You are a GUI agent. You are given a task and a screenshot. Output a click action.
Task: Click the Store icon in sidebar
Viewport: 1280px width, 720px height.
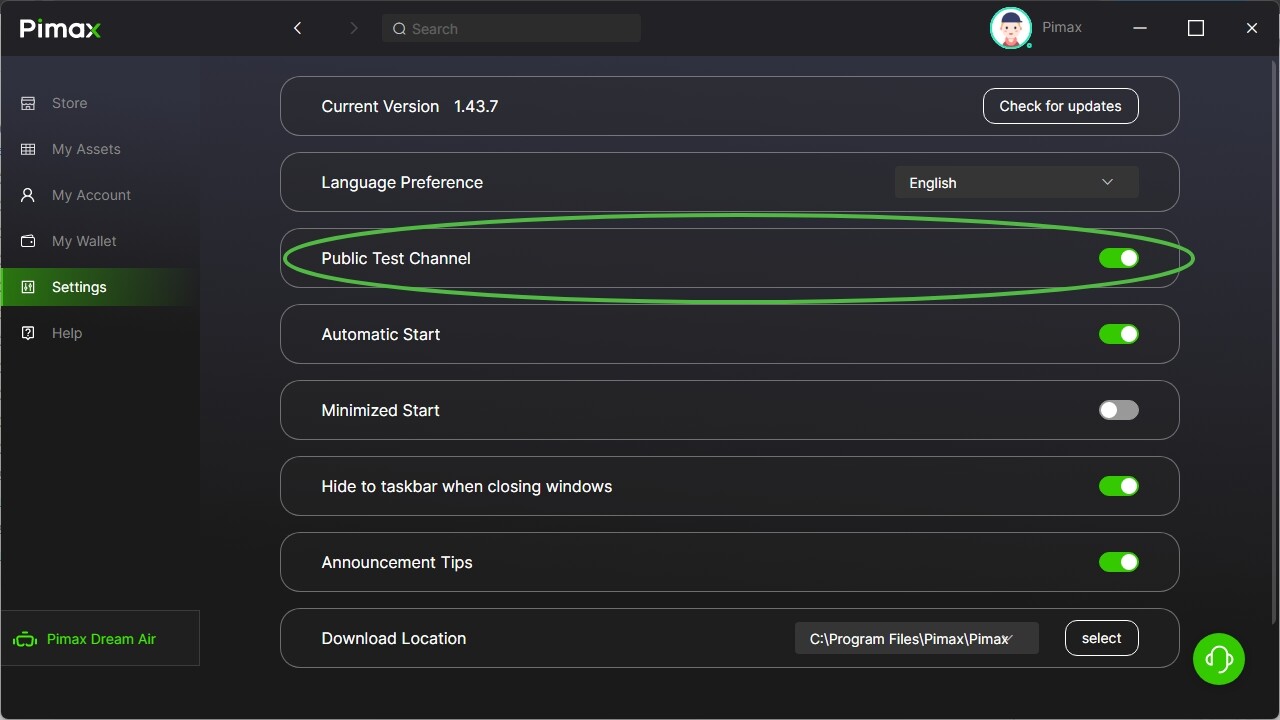tap(28, 103)
